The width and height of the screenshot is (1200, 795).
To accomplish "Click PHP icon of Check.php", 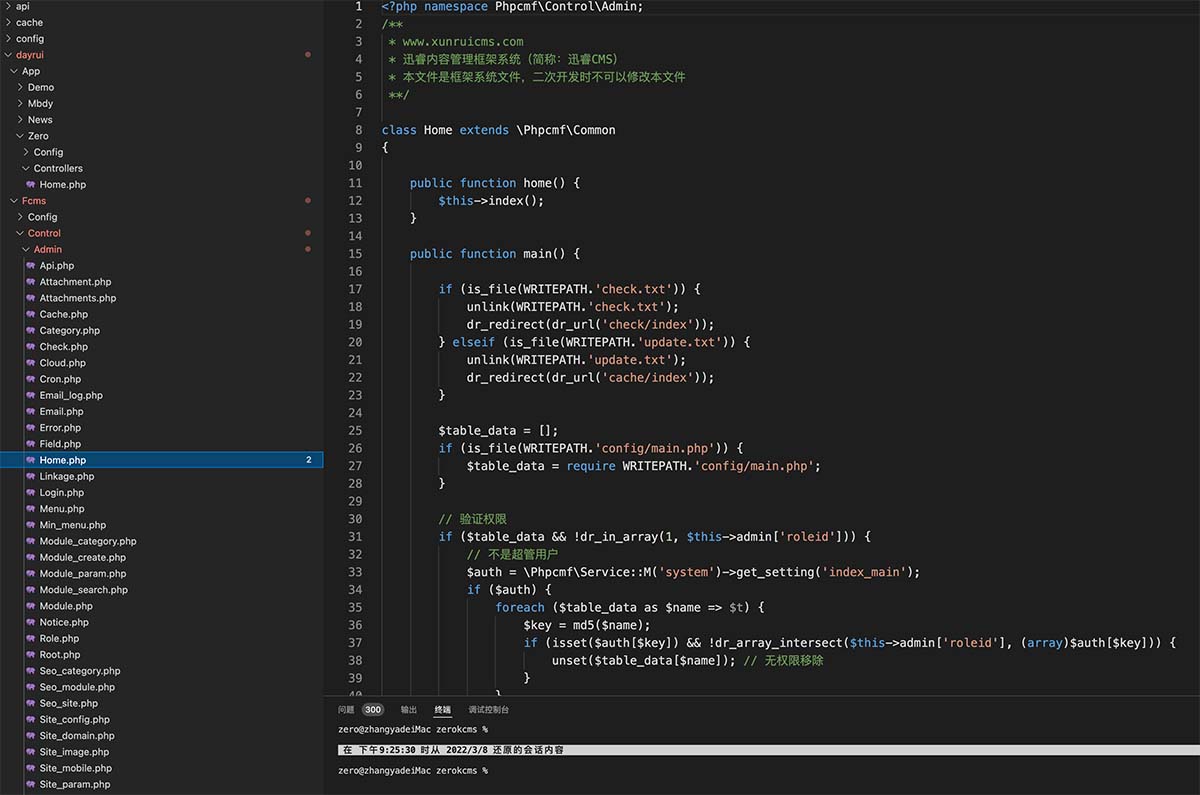I will [x=31, y=347].
